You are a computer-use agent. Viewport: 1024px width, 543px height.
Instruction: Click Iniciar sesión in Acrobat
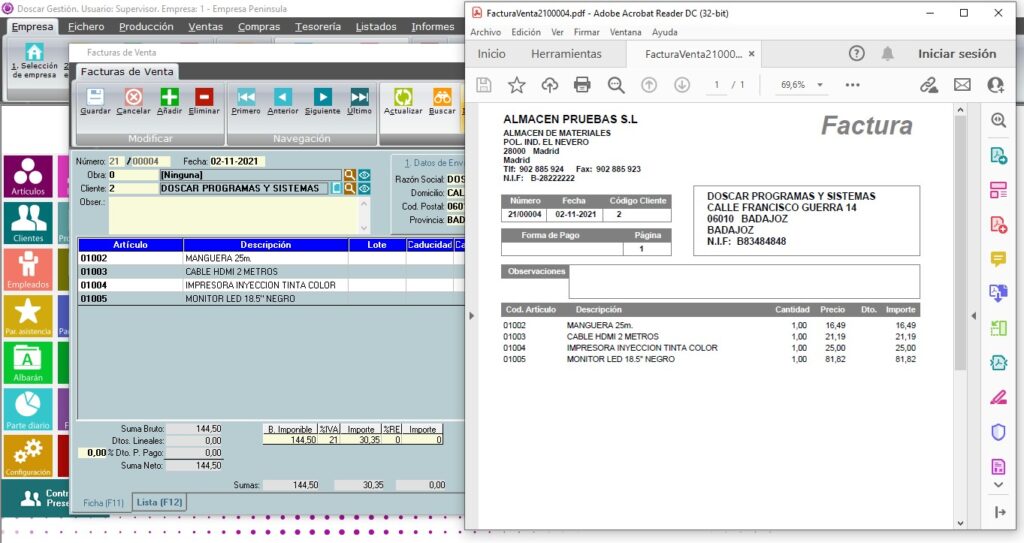(x=957, y=54)
